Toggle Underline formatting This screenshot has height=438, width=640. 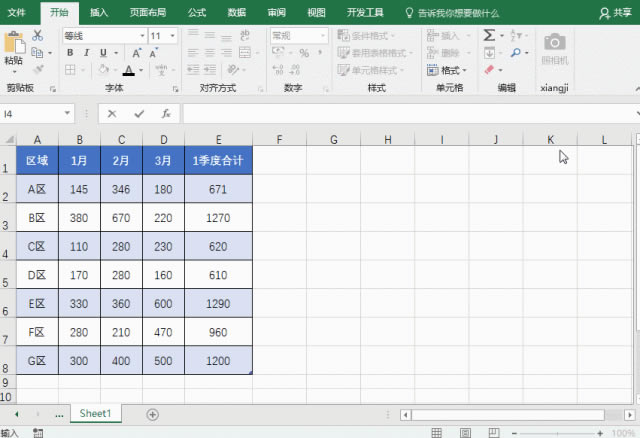click(103, 53)
